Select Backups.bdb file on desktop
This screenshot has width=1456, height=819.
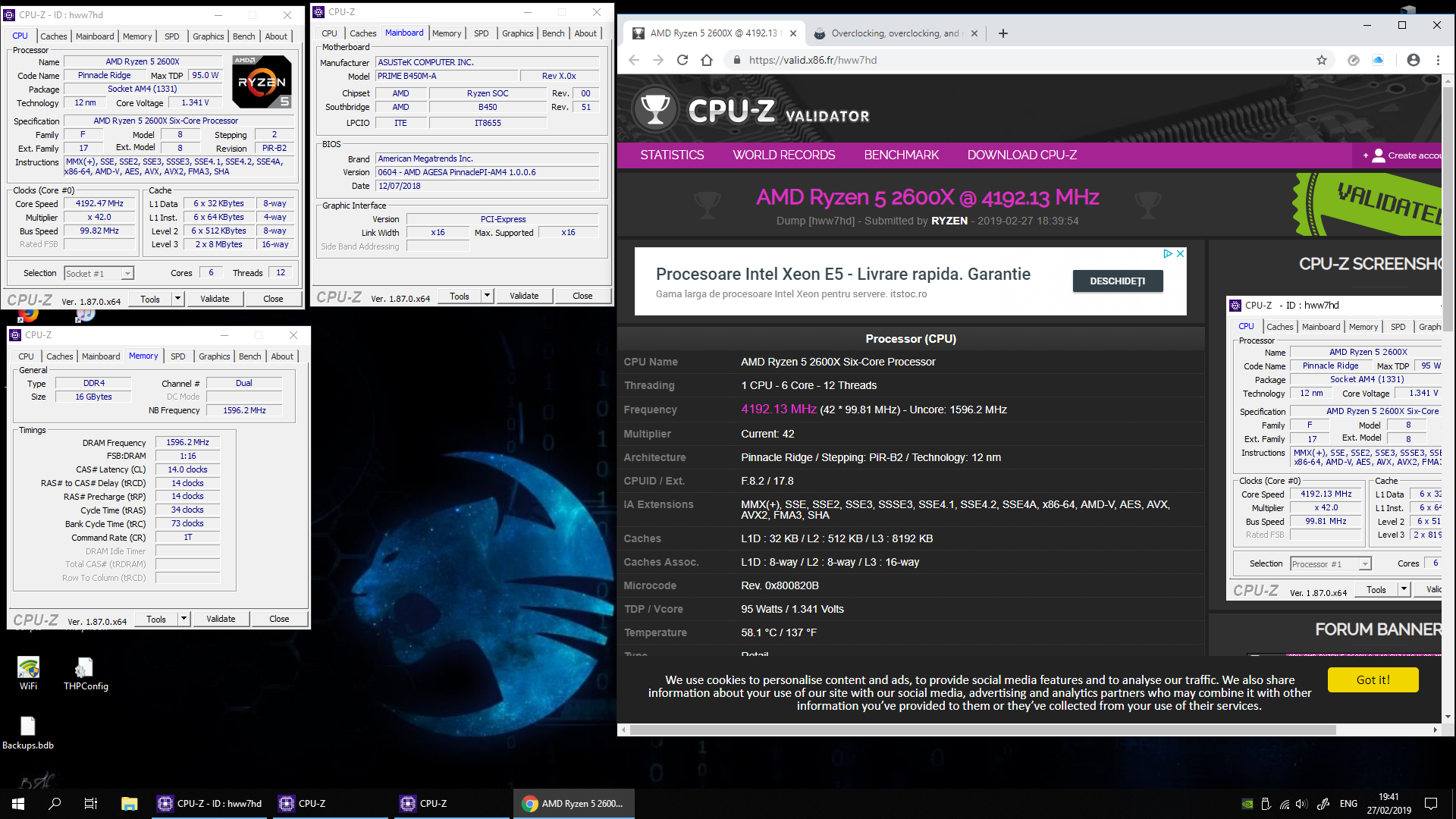click(x=28, y=733)
